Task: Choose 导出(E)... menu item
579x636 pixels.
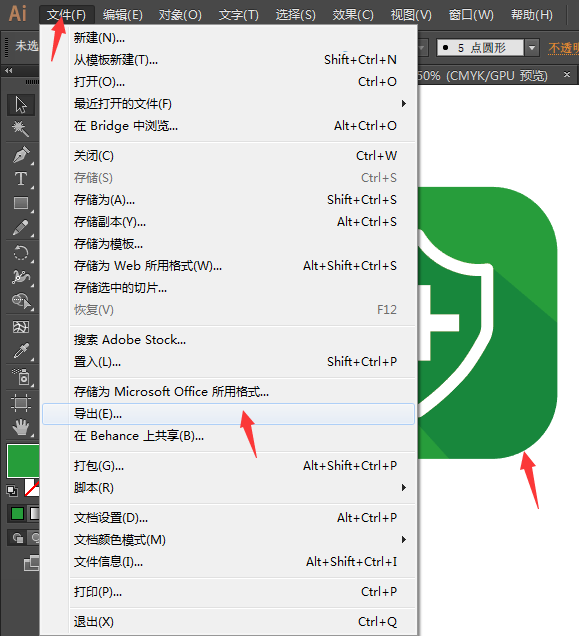Action: 228,414
